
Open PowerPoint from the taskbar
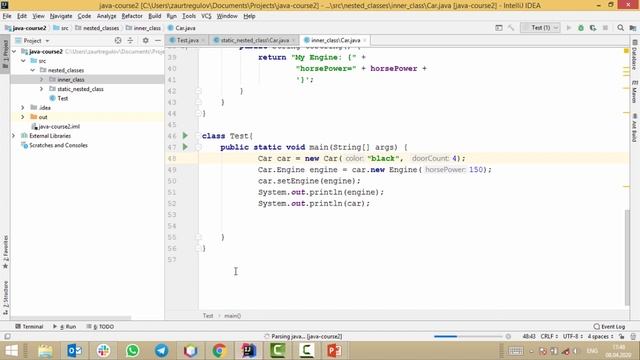(x=335, y=351)
